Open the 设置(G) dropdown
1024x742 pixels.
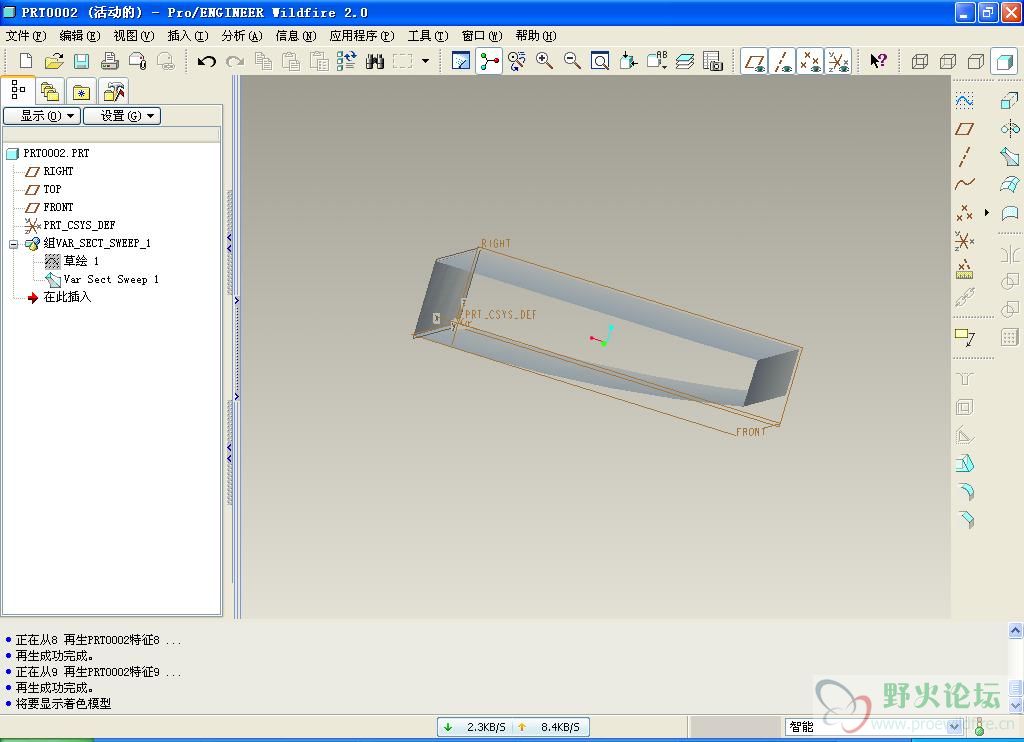pos(122,116)
